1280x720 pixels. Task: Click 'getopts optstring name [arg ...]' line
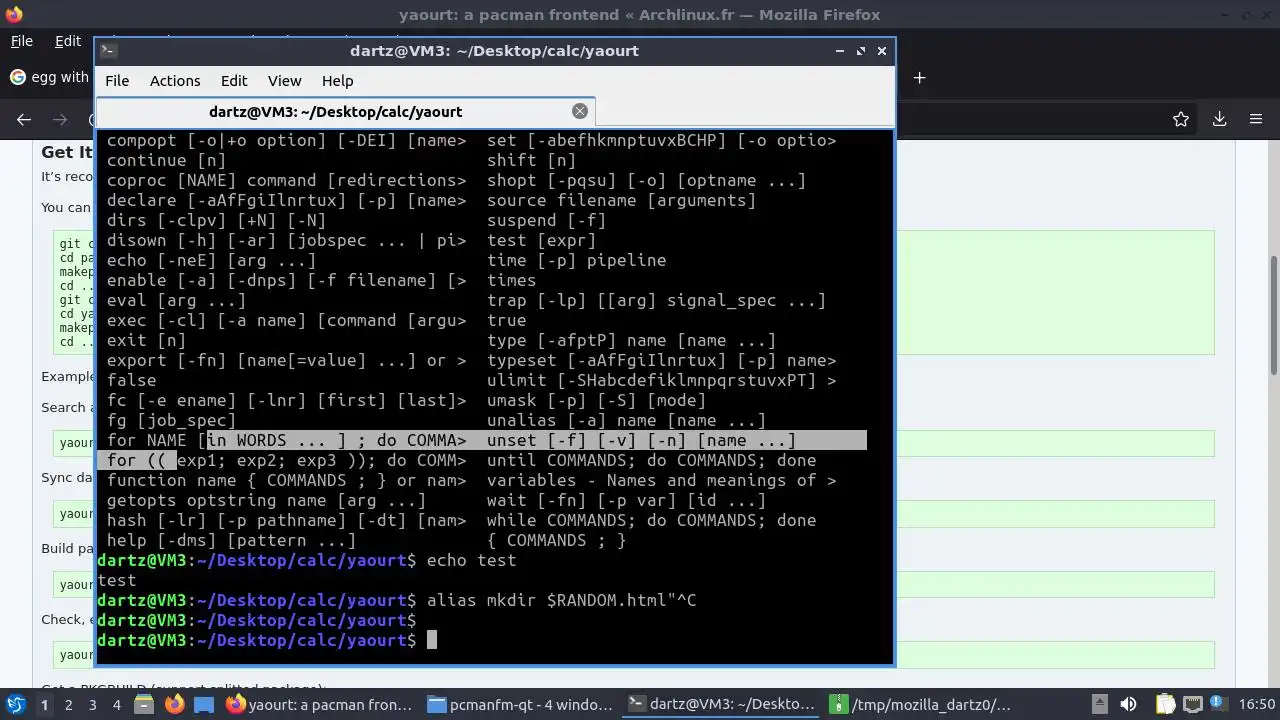click(x=266, y=500)
